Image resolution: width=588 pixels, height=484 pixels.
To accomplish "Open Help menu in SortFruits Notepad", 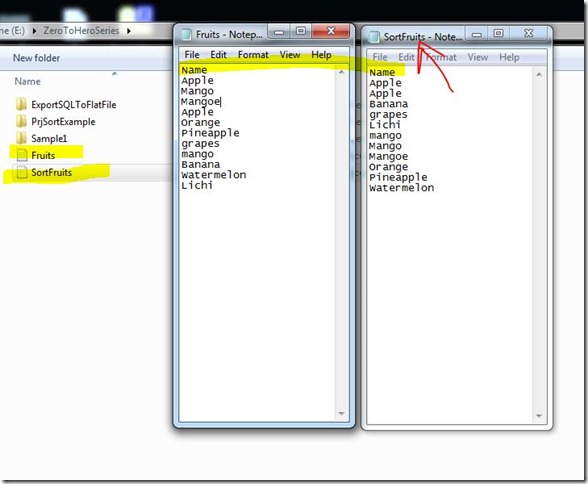I will click(x=509, y=57).
